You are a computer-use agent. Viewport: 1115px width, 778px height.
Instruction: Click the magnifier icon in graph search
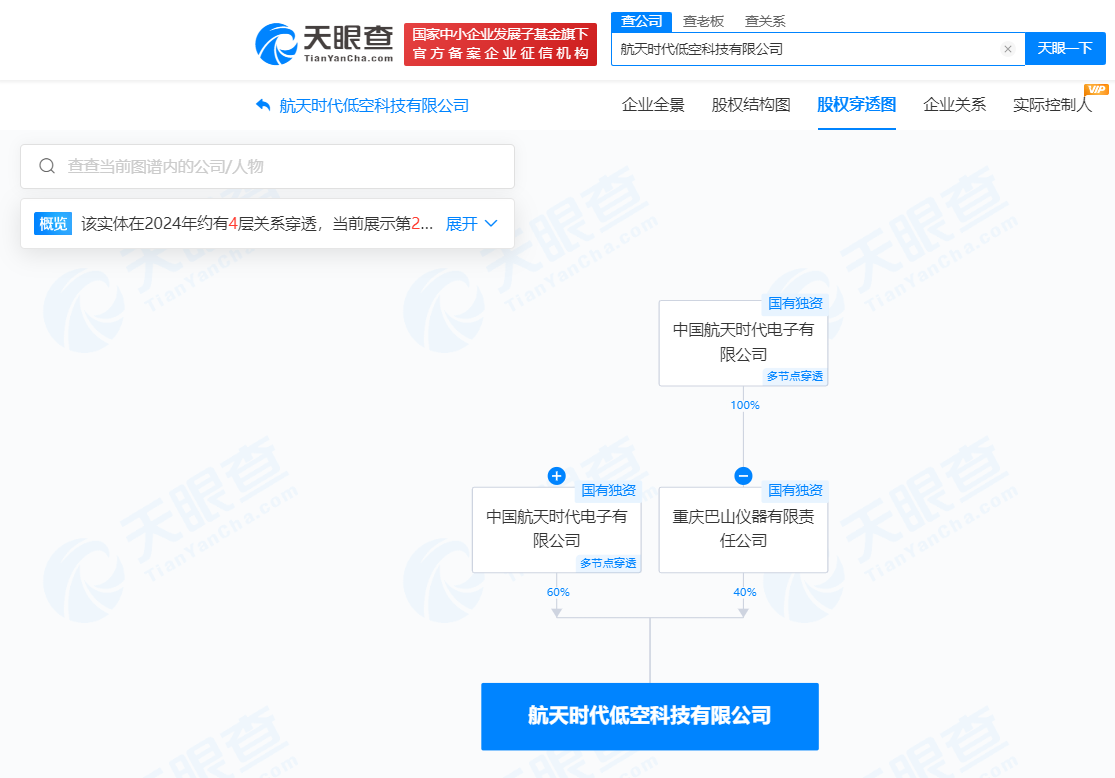(x=47, y=166)
